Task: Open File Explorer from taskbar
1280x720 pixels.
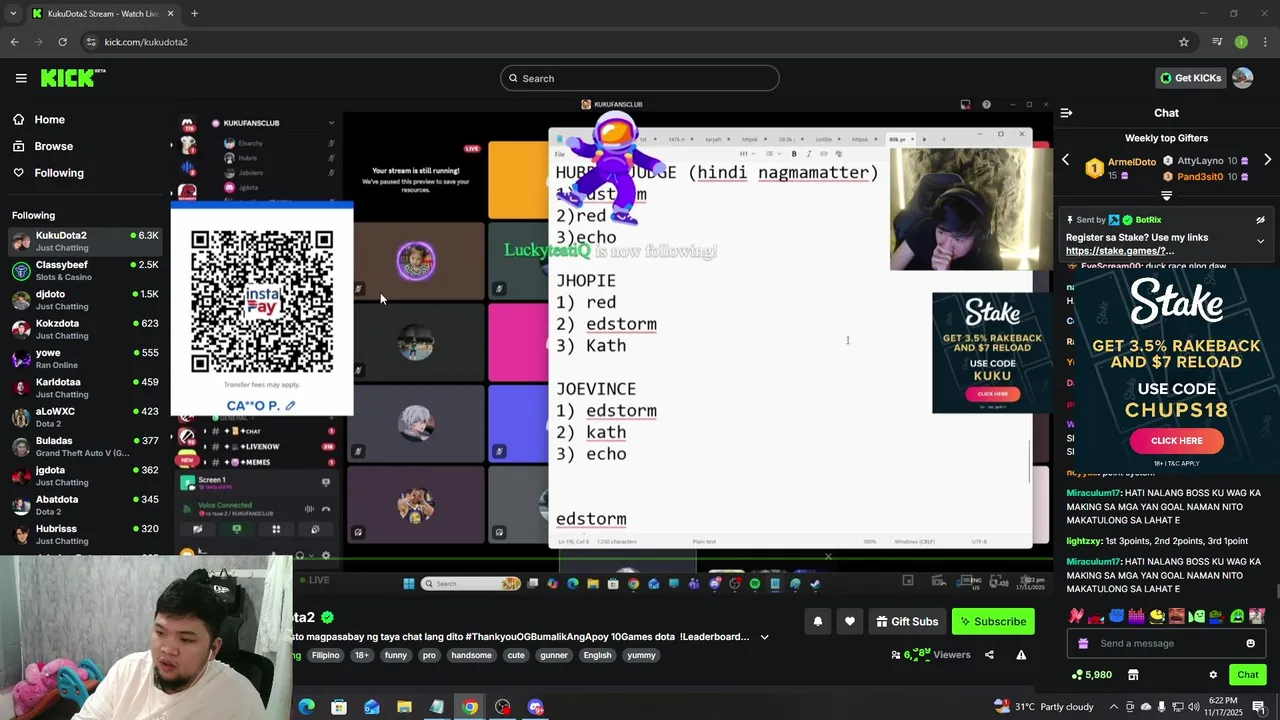Action: (x=404, y=707)
